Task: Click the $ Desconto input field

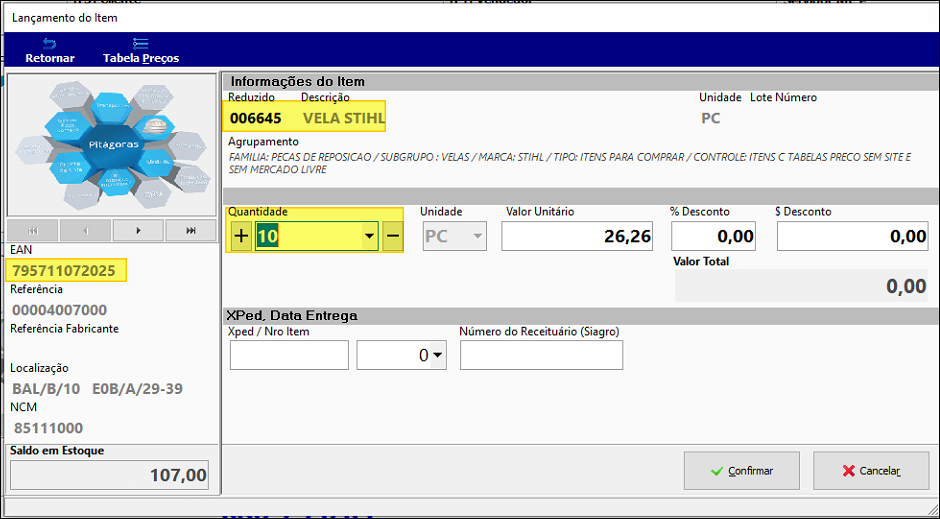Action: (852, 236)
